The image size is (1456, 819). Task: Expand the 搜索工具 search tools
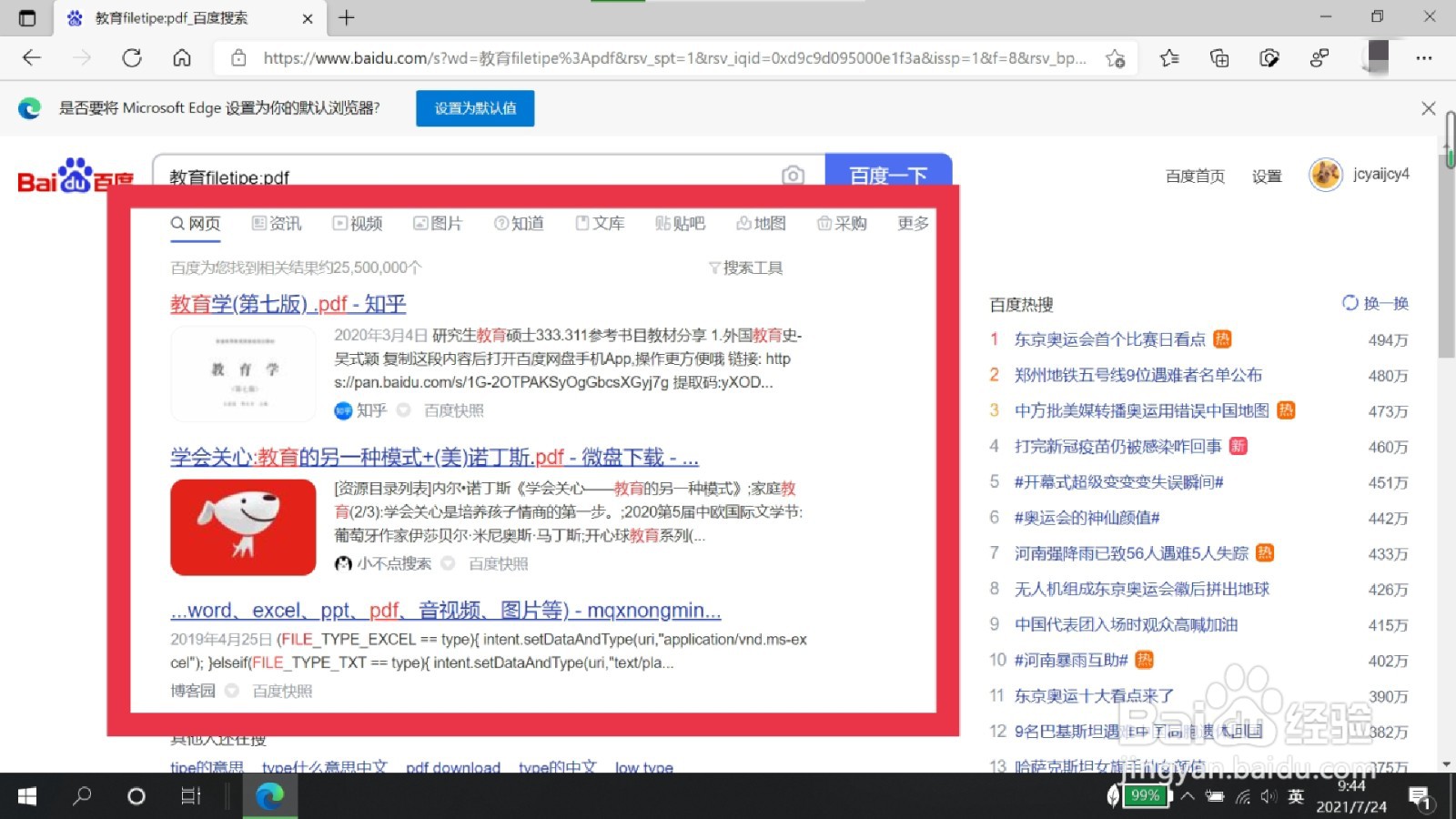[x=746, y=267]
